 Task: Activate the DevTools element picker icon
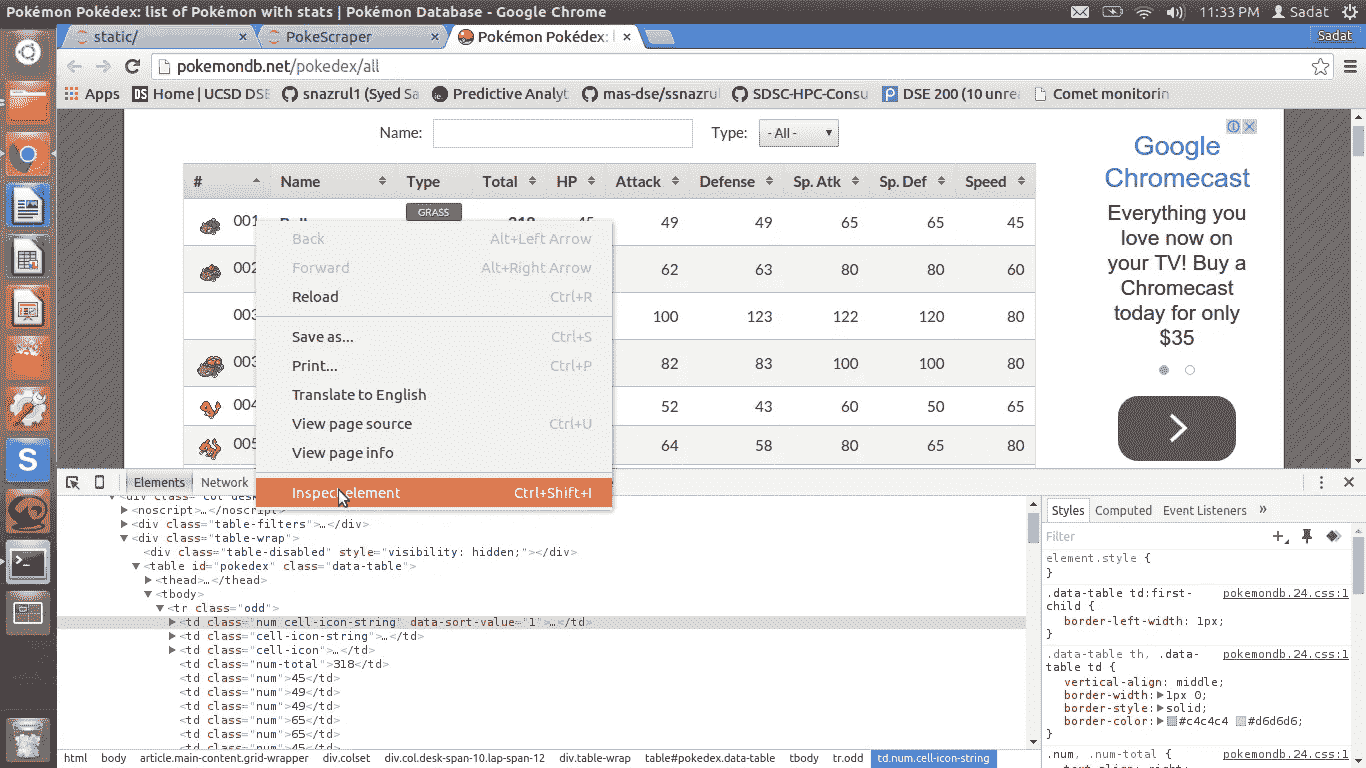point(73,482)
